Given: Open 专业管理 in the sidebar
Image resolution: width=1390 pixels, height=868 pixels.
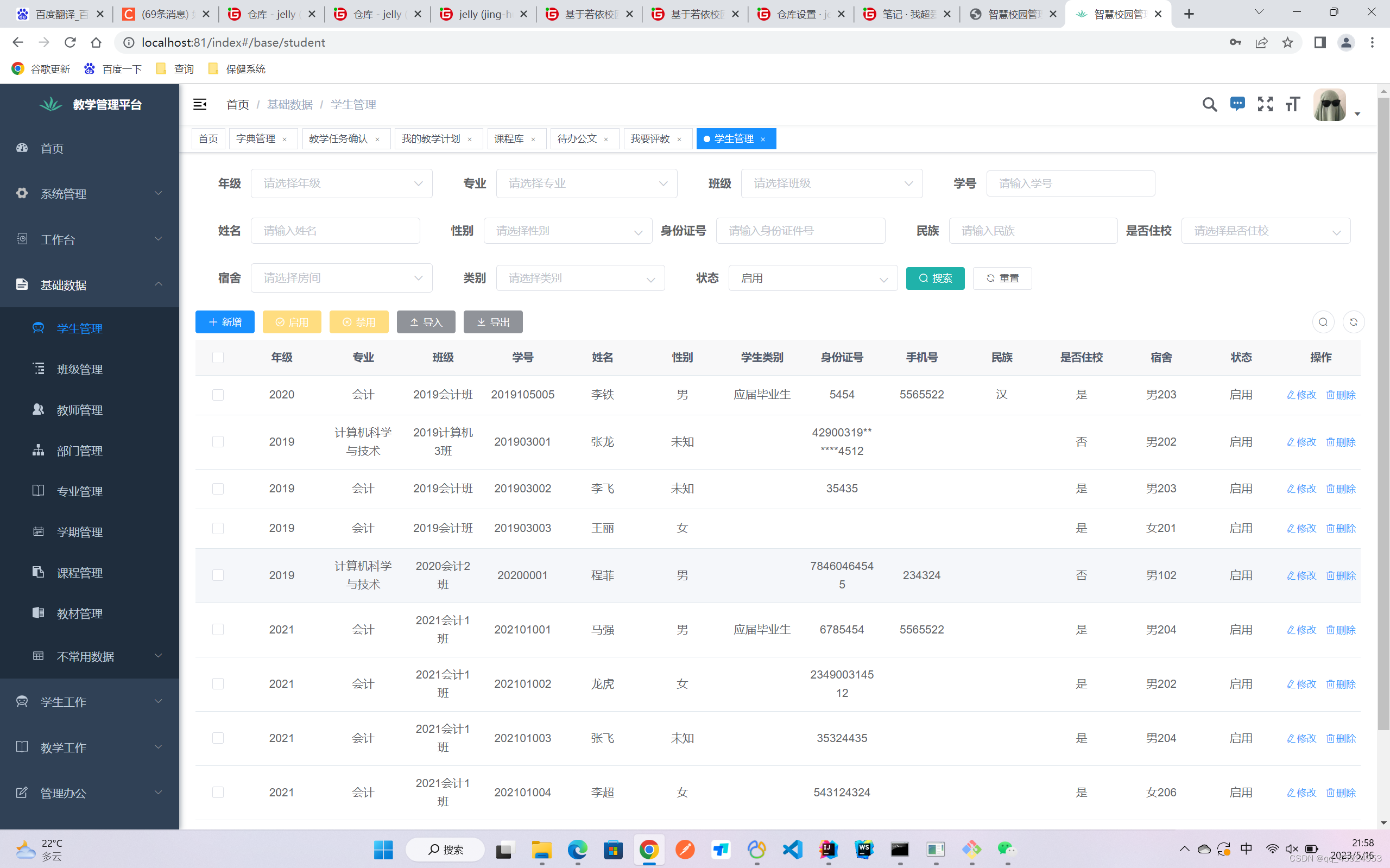Looking at the screenshot, I should point(90,491).
